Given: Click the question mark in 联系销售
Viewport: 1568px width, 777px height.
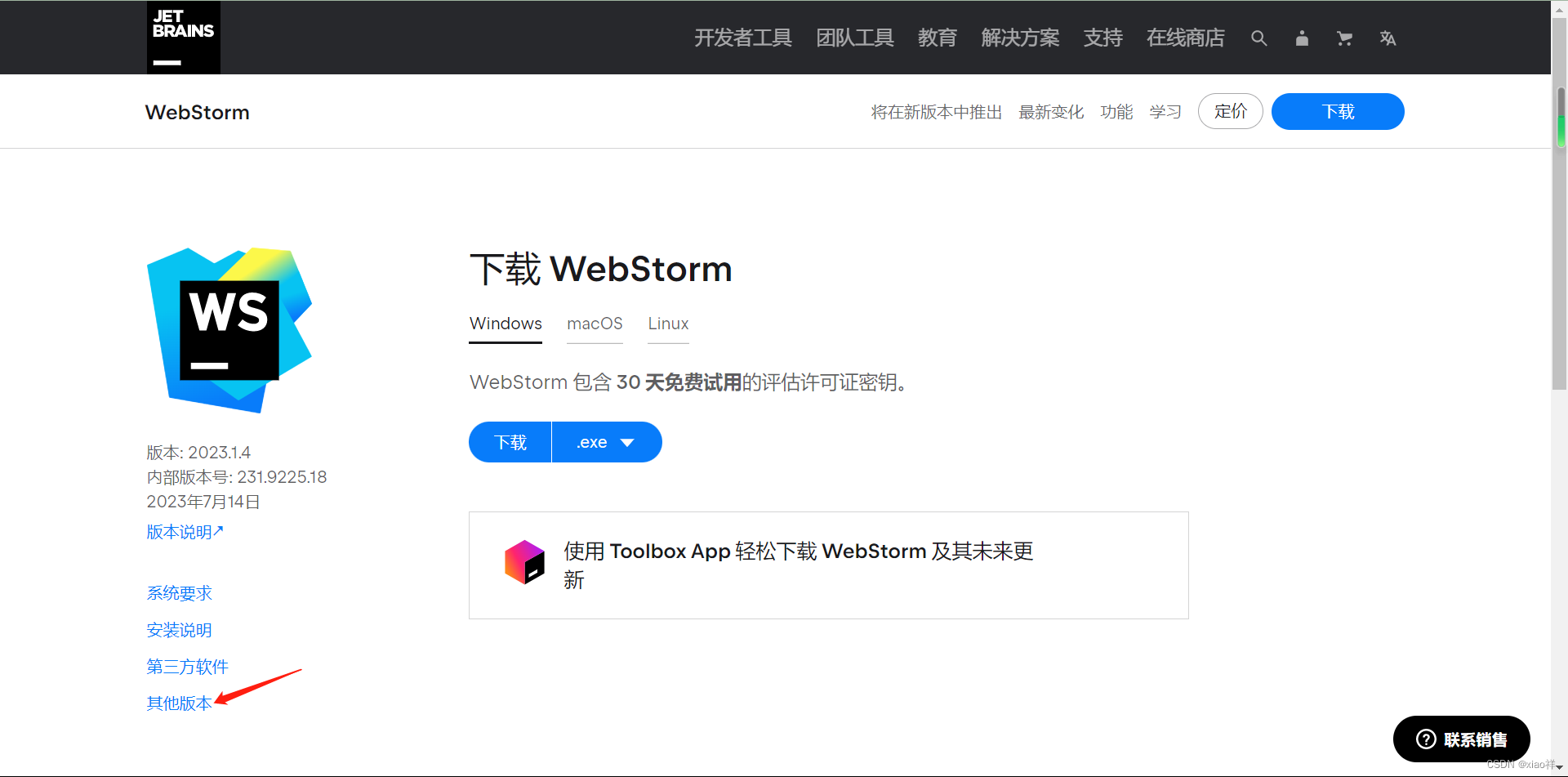Looking at the screenshot, I should coord(1426,739).
